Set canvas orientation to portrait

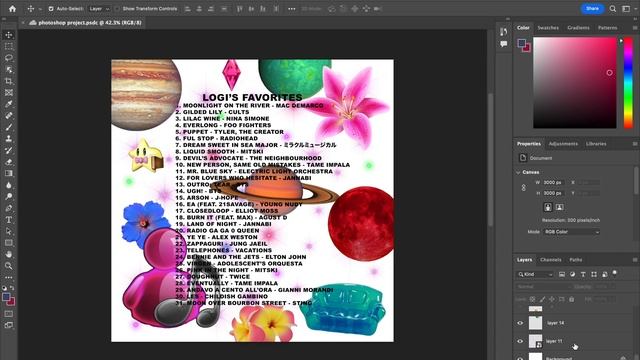pos(548,207)
